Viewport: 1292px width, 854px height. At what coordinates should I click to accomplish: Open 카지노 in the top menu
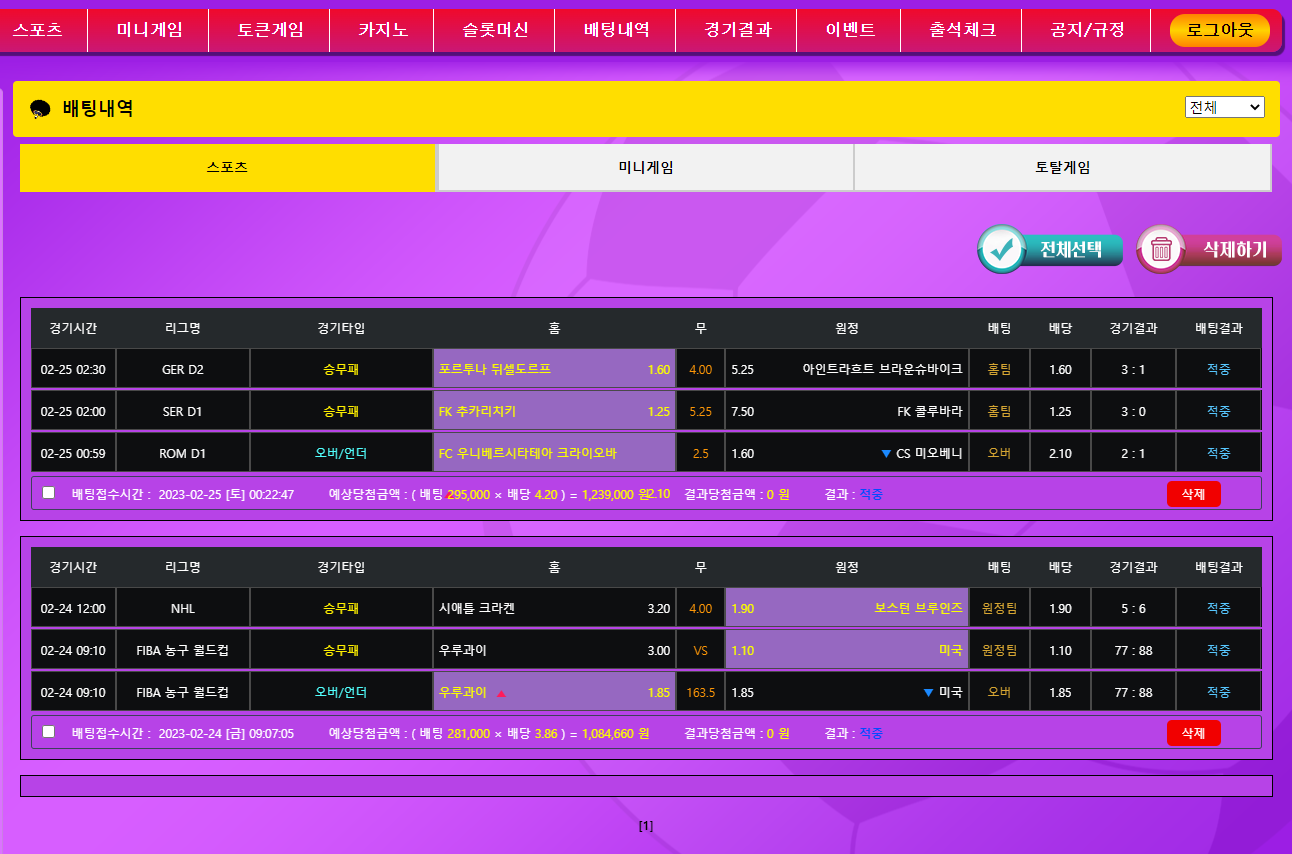(383, 30)
